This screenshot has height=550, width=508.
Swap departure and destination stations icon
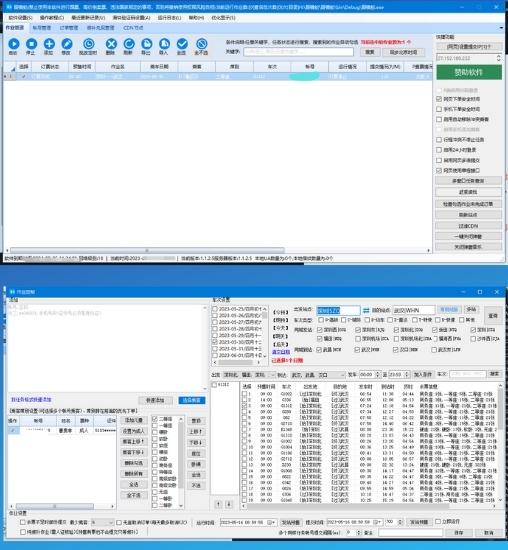pyautogui.click(x=366, y=310)
